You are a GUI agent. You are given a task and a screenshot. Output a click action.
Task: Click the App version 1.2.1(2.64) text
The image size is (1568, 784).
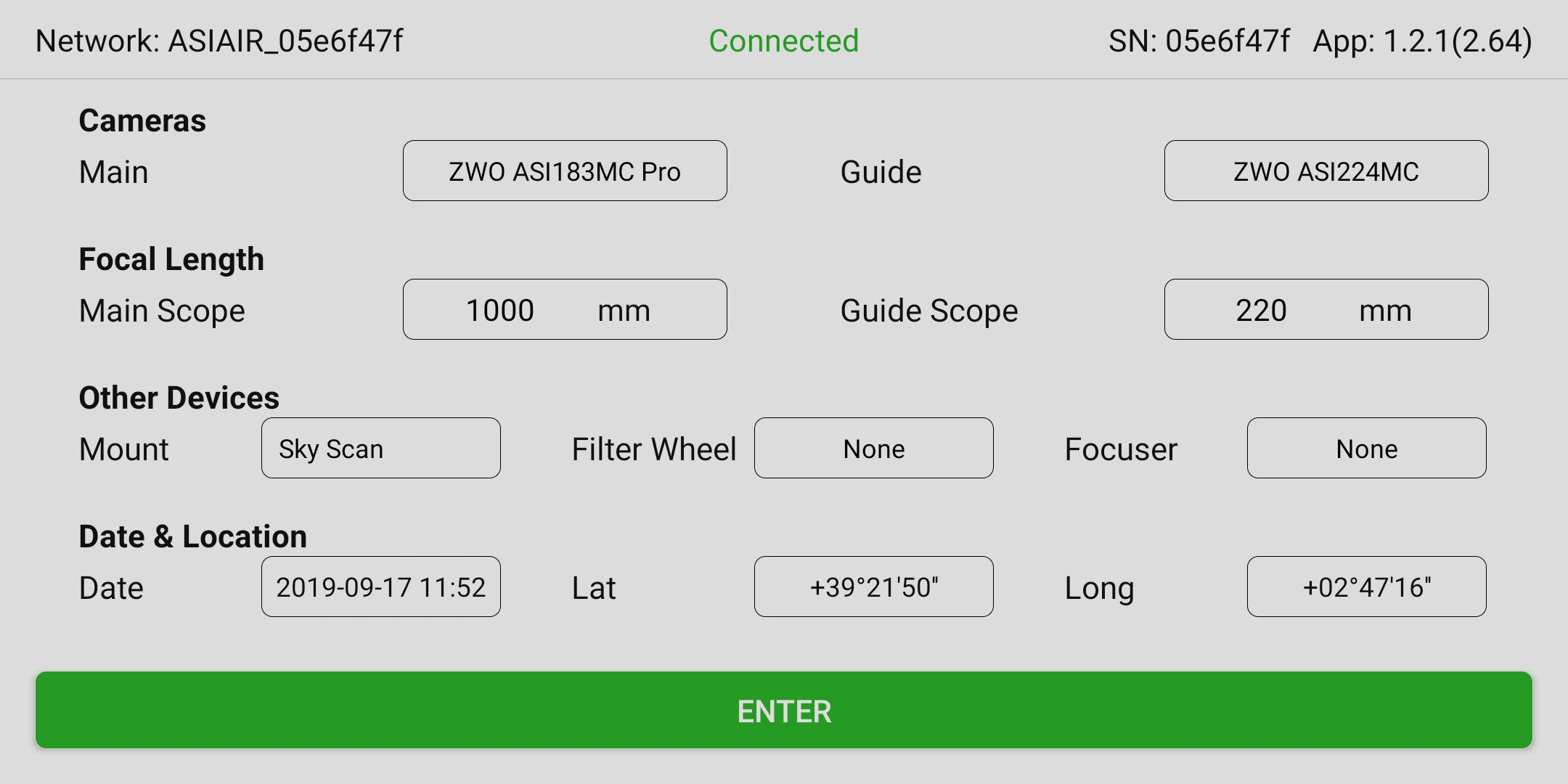[x=1422, y=41]
